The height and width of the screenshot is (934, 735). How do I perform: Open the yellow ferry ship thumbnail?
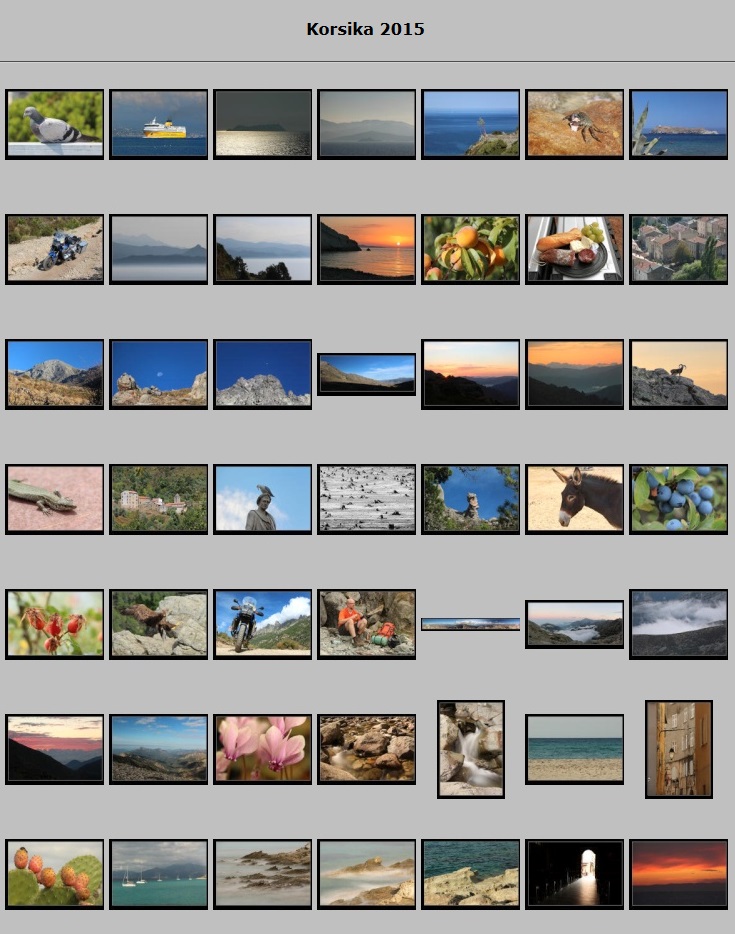tap(159, 124)
